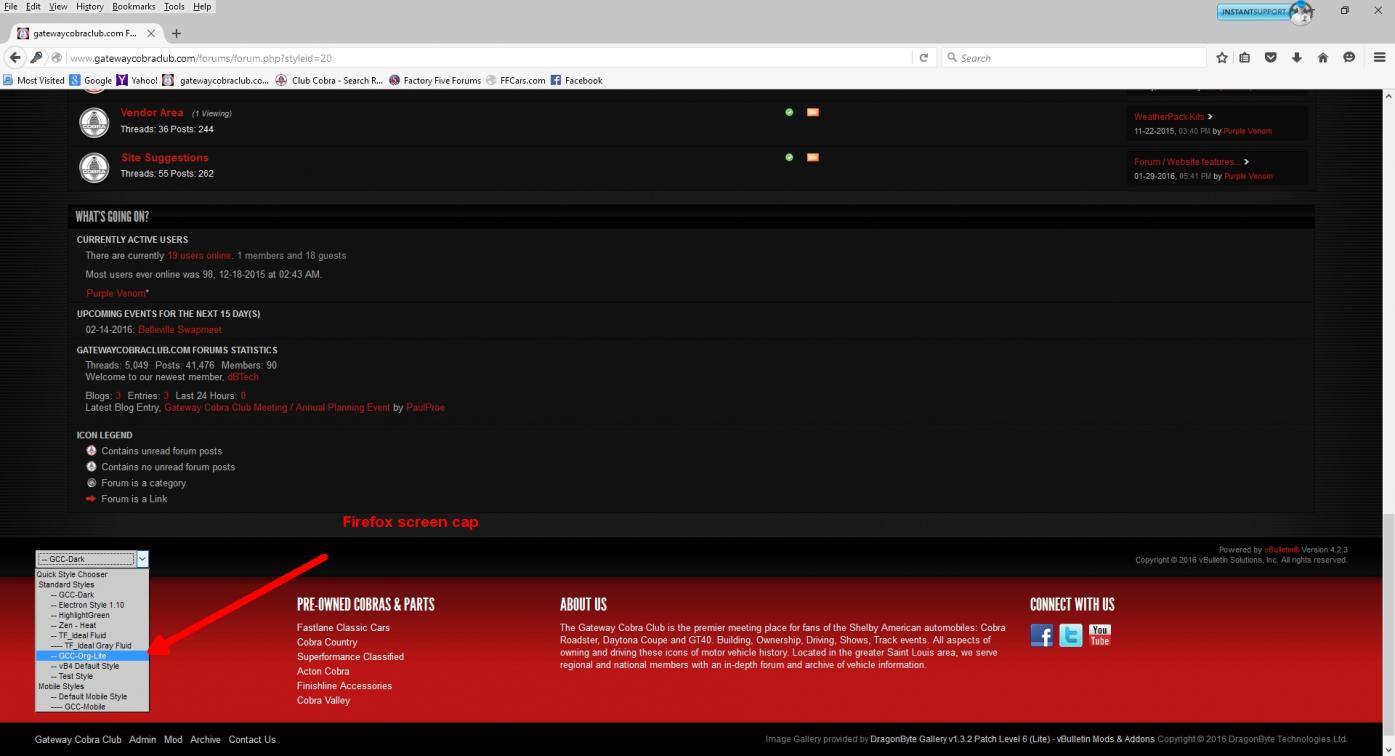1395x756 pixels.
Task: Collapse the GCC-Dark style chooser dropdown arrow
Action: [x=142, y=560]
